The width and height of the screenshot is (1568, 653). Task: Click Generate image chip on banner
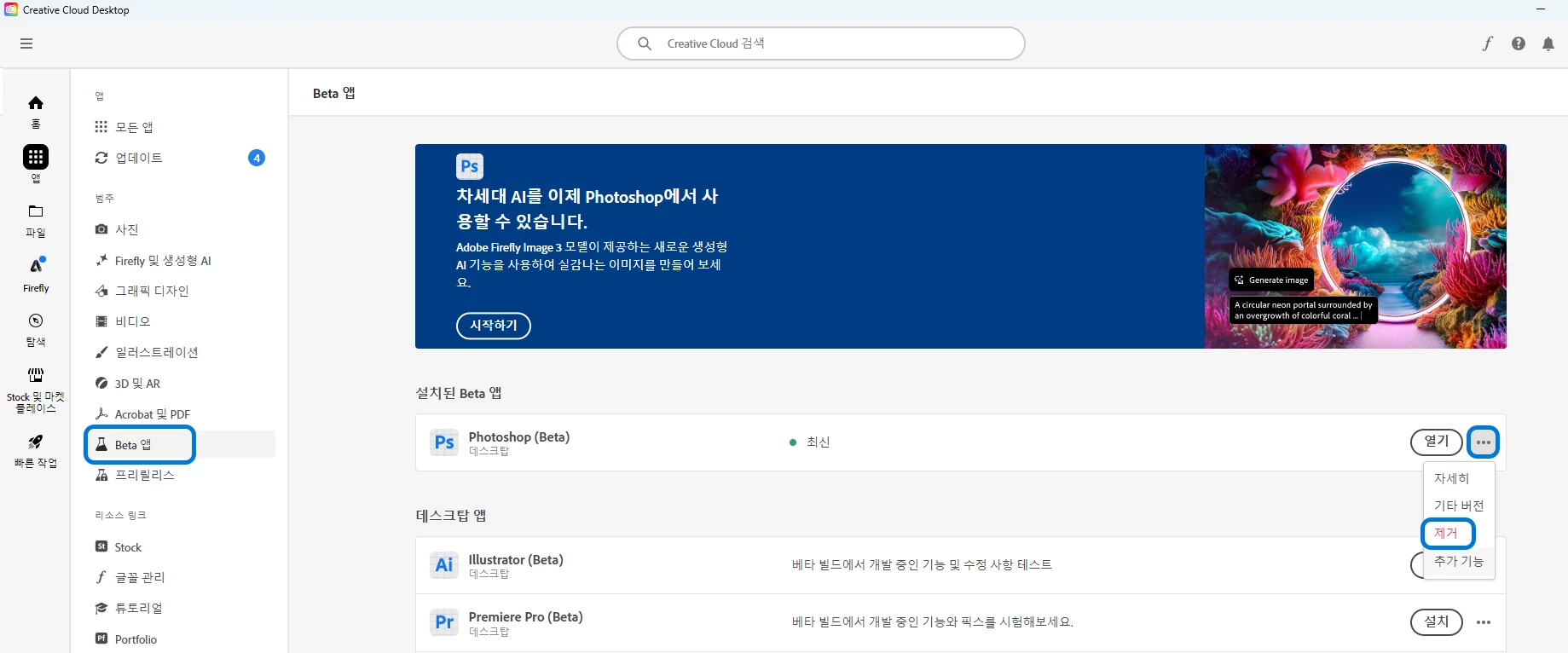[x=1271, y=280]
